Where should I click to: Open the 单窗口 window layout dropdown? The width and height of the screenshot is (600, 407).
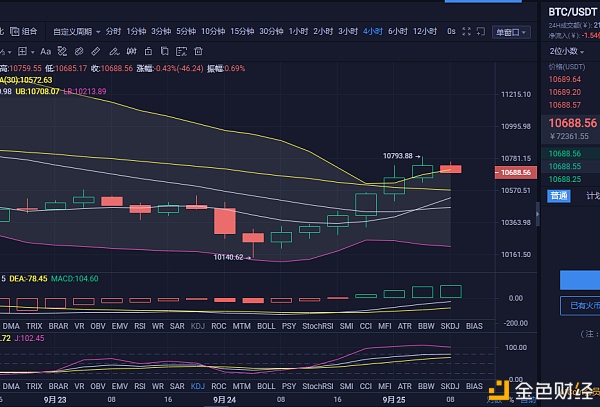[511, 32]
